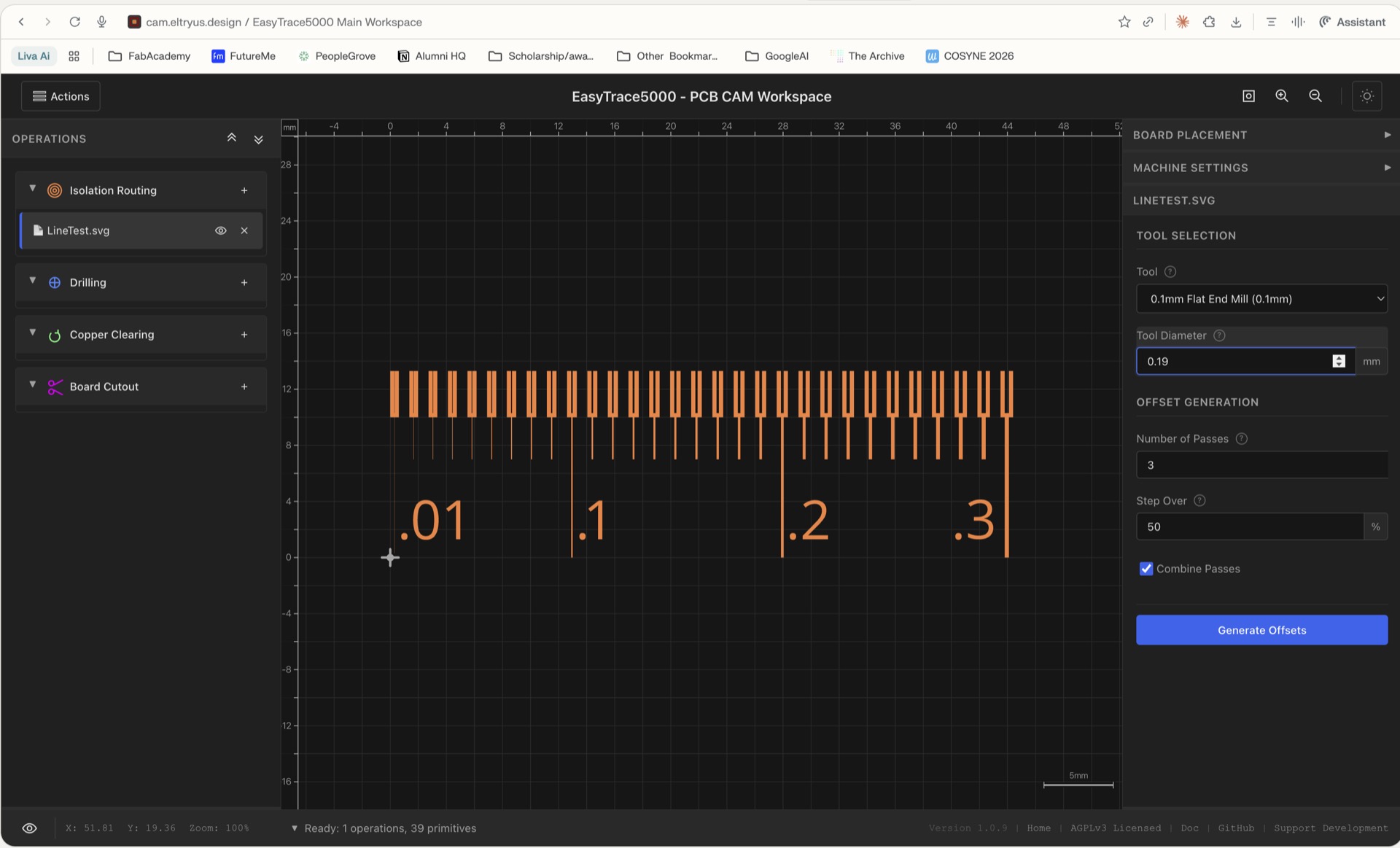The width and height of the screenshot is (1400, 848).
Task: Click the eye icon in the status bar
Action: pos(29,828)
